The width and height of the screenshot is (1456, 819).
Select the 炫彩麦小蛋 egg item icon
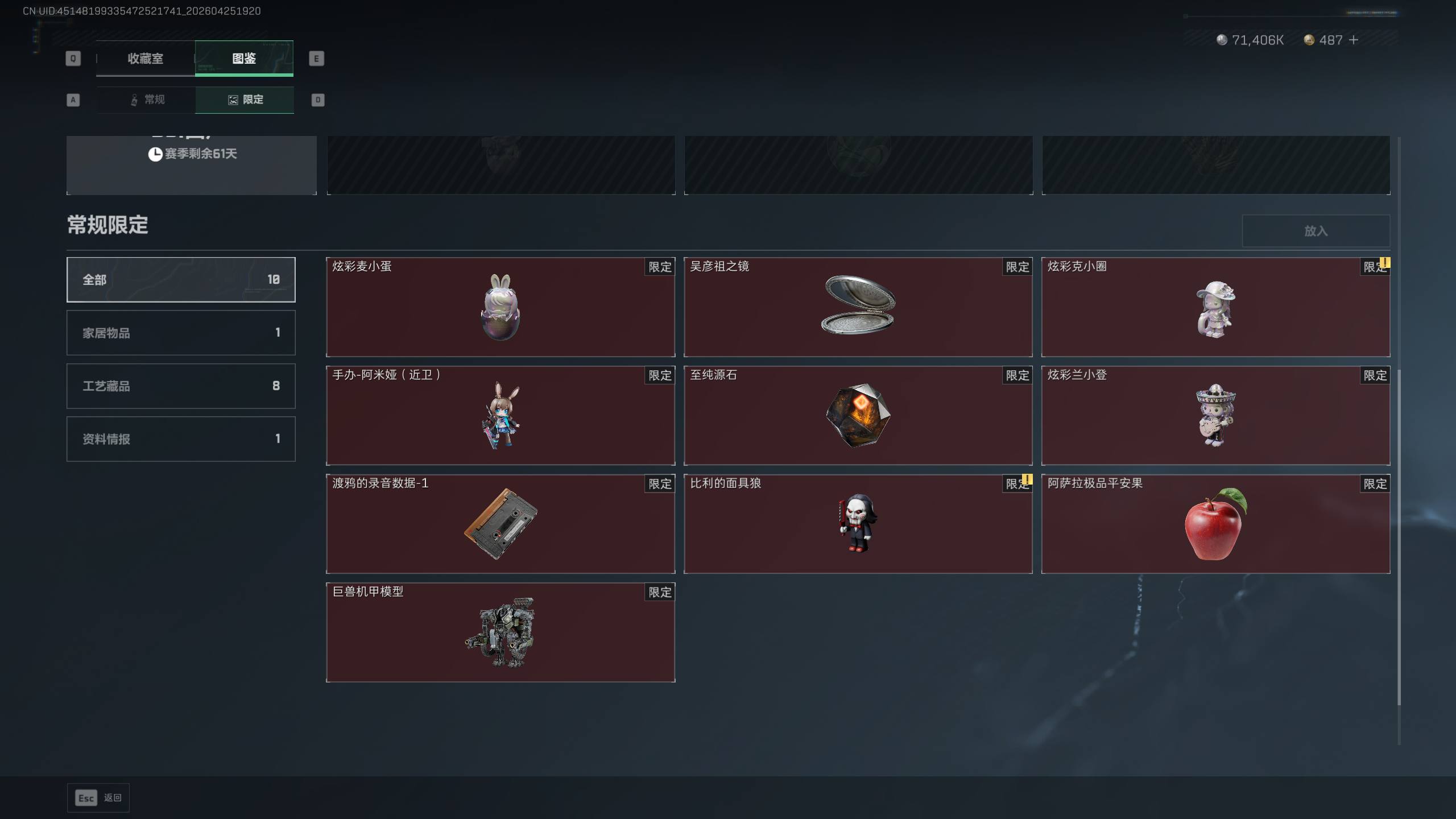coord(500,307)
